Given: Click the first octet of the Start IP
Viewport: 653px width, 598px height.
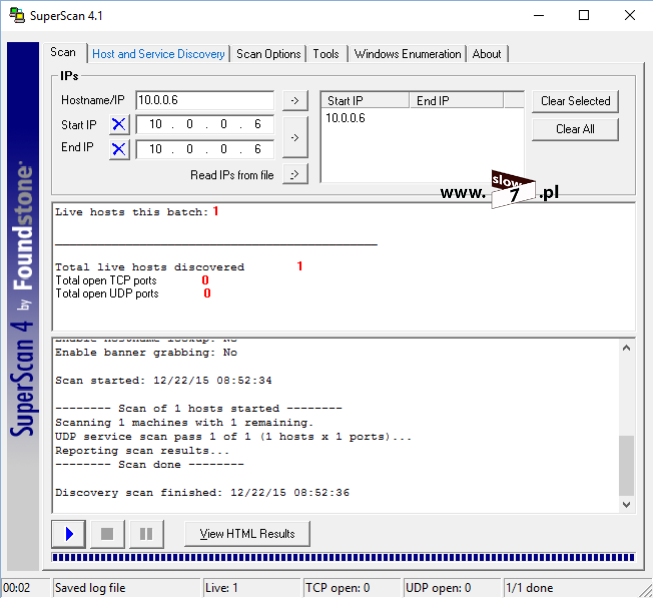Looking at the screenshot, I should (x=155, y=124).
